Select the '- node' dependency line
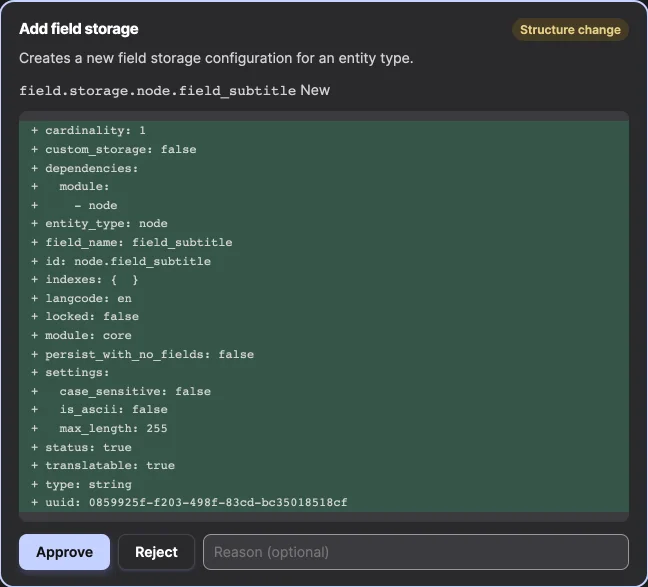 324,205
